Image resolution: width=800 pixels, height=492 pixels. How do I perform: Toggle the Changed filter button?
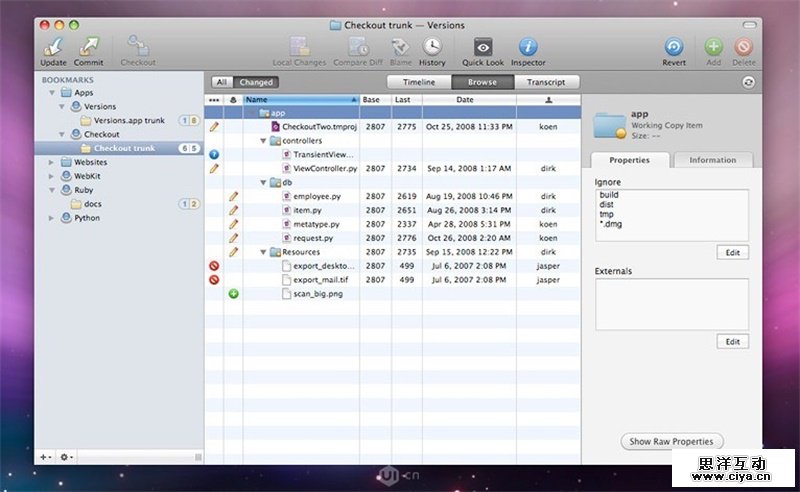coord(255,82)
